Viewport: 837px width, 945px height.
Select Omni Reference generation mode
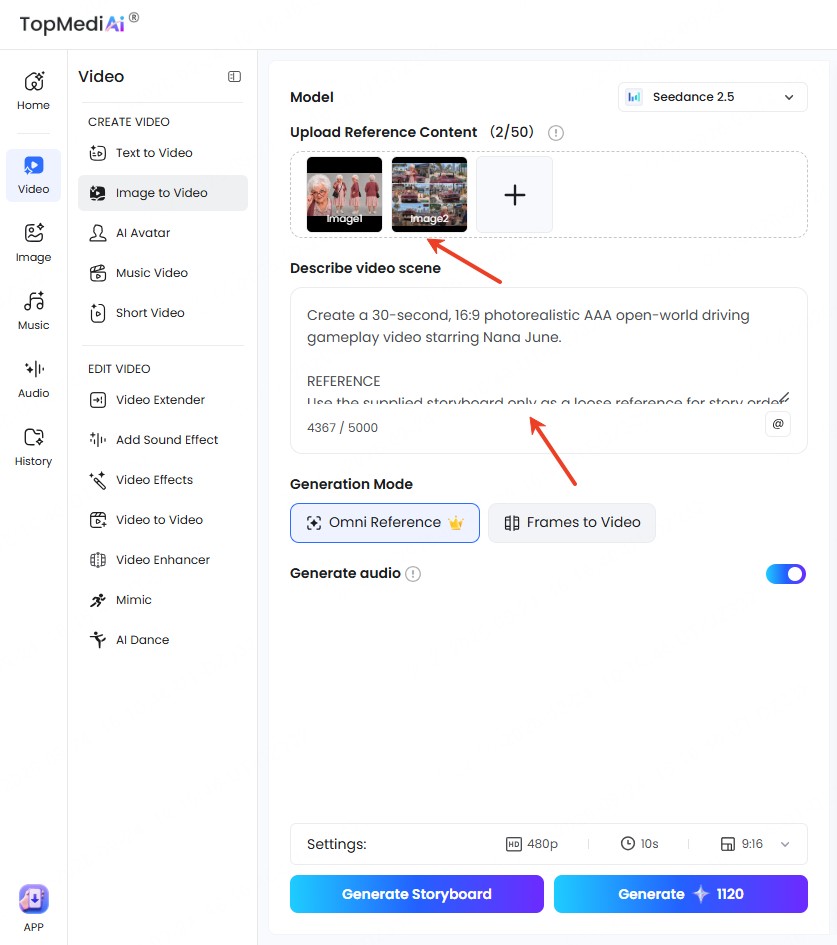click(x=384, y=523)
